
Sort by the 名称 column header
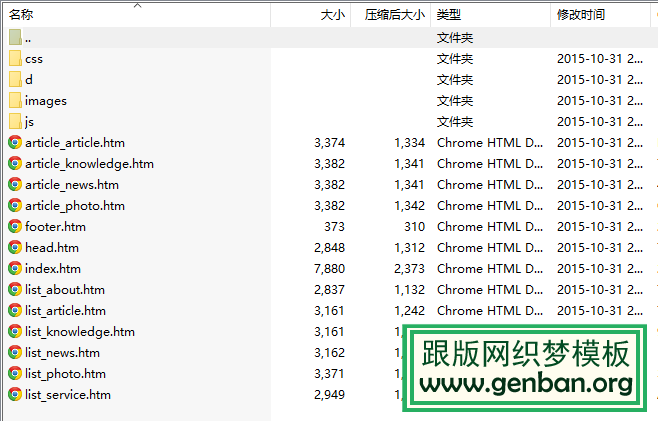point(22,15)
